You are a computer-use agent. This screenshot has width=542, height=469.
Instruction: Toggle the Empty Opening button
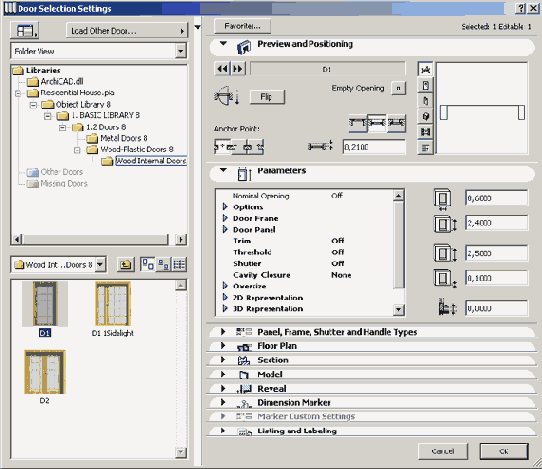(398, 88)
